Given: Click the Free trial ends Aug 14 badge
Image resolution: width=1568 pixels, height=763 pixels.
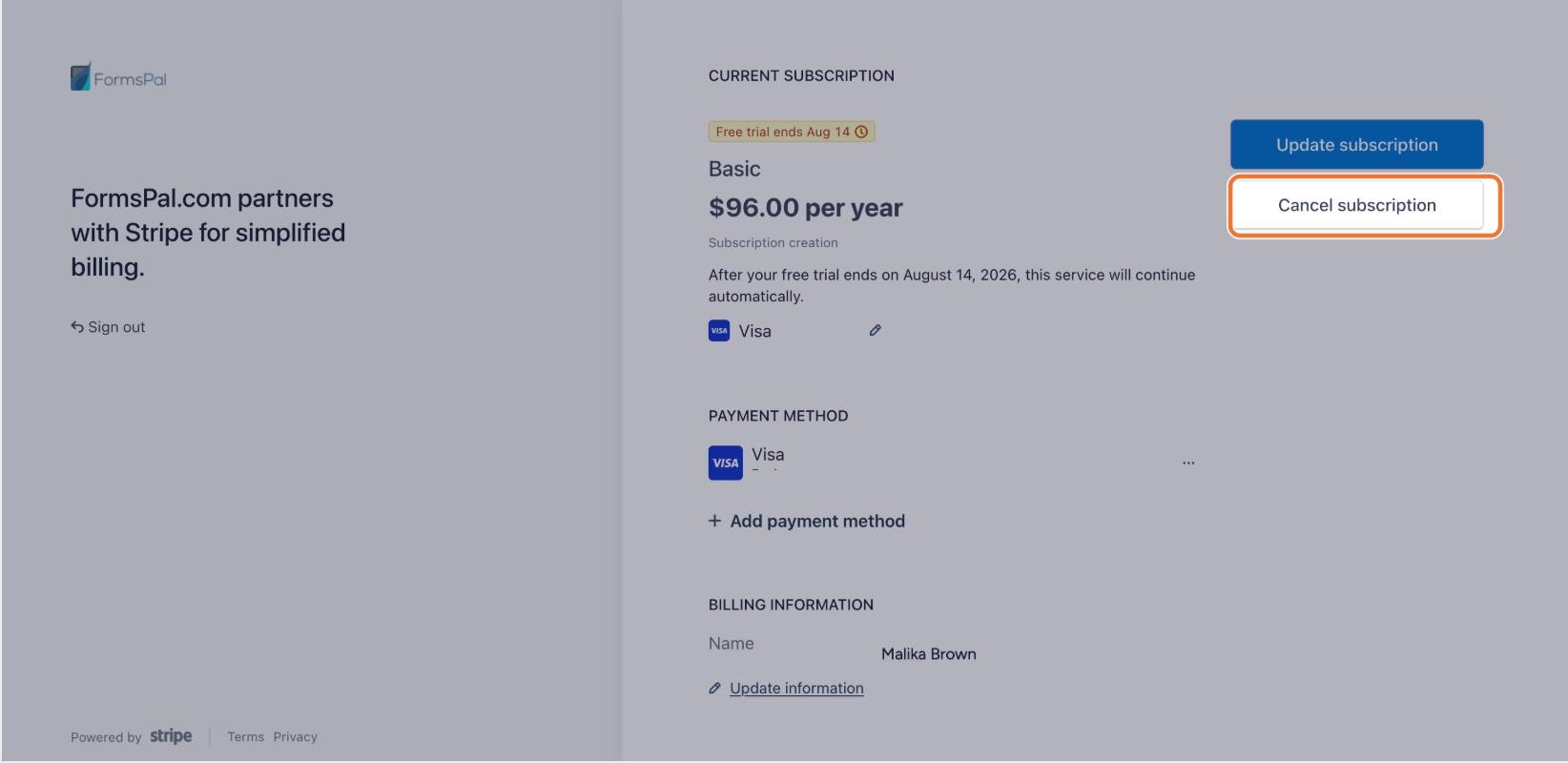Looking at the screenshot, I should click(x=792, y=132).
